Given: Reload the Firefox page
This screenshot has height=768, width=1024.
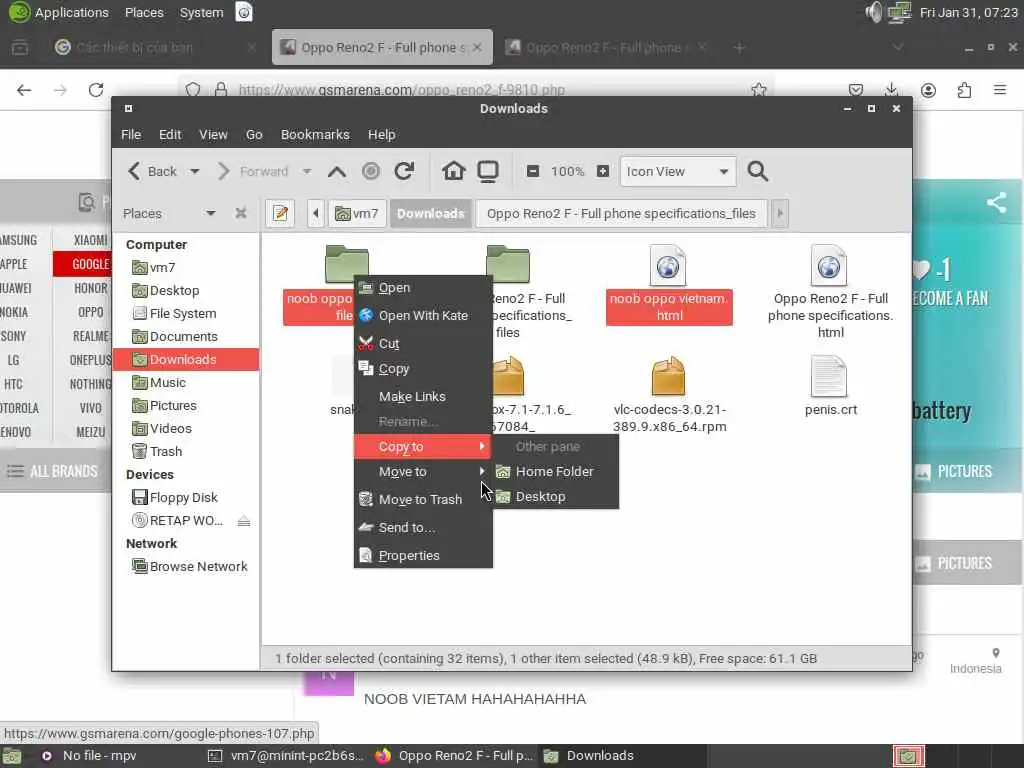Looking at the screenshot, I should 96,90.
